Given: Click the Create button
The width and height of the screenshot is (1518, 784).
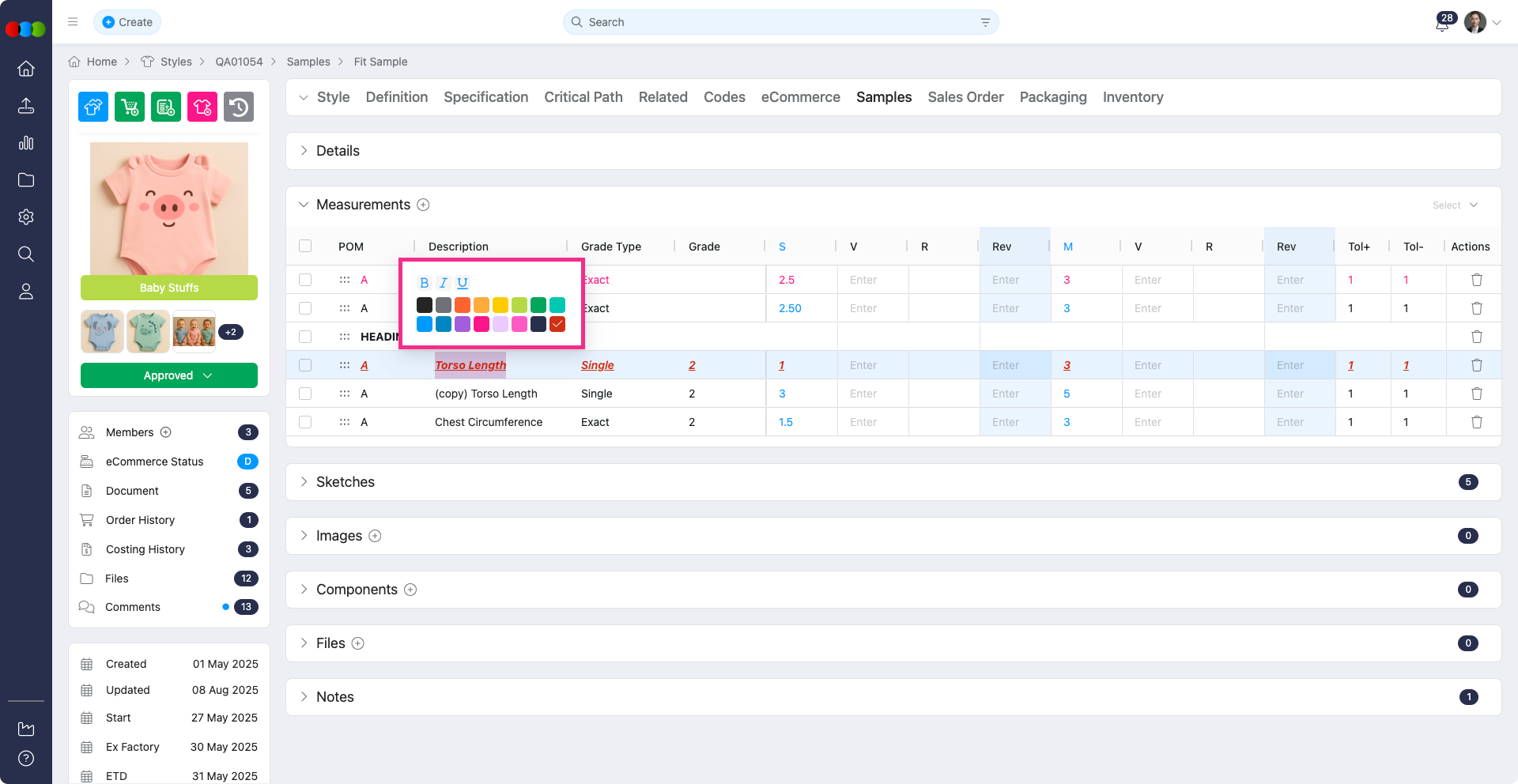Looking at the screenshot, I should coord(127,22).
